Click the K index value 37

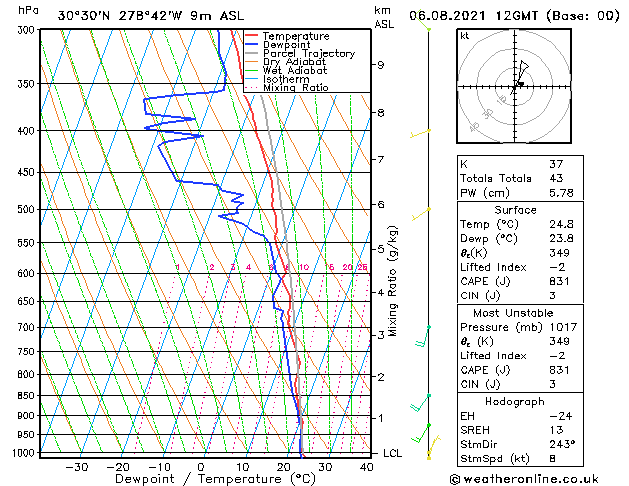point(556,164)
